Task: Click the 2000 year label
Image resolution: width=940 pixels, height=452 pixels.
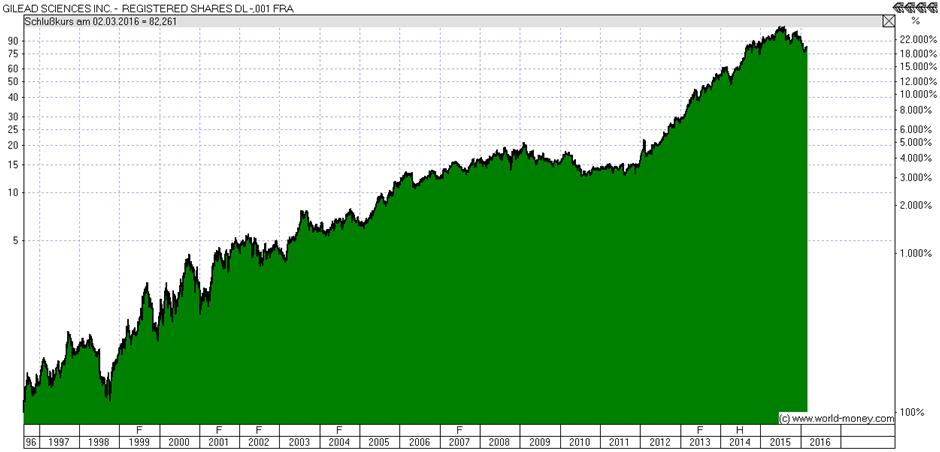Action: (179, 442)
